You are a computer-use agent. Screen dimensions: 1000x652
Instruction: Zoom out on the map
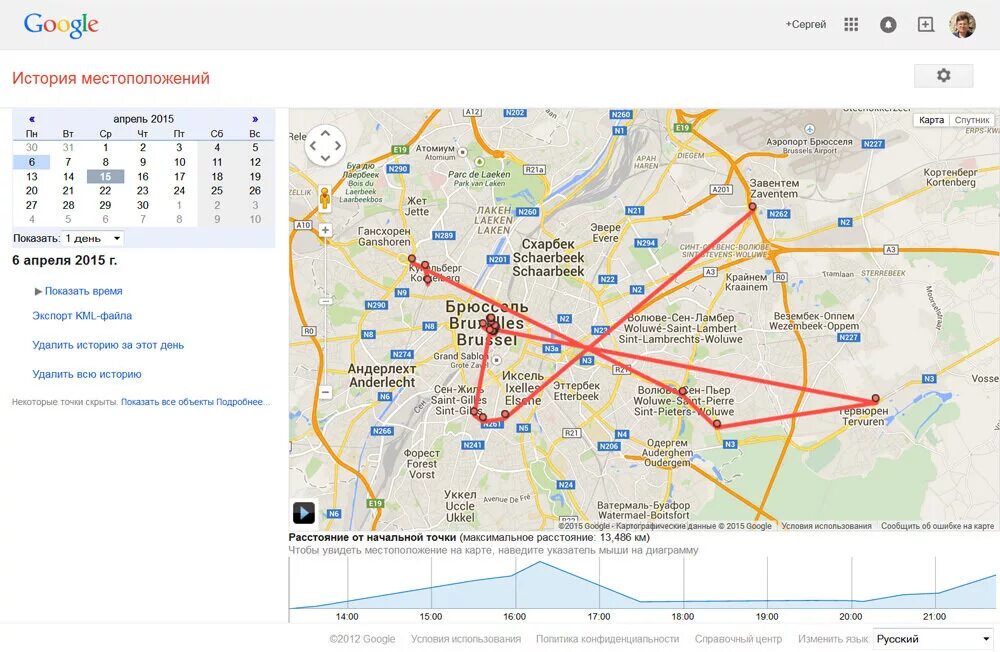pyautogui.click(x=325, y=392)
